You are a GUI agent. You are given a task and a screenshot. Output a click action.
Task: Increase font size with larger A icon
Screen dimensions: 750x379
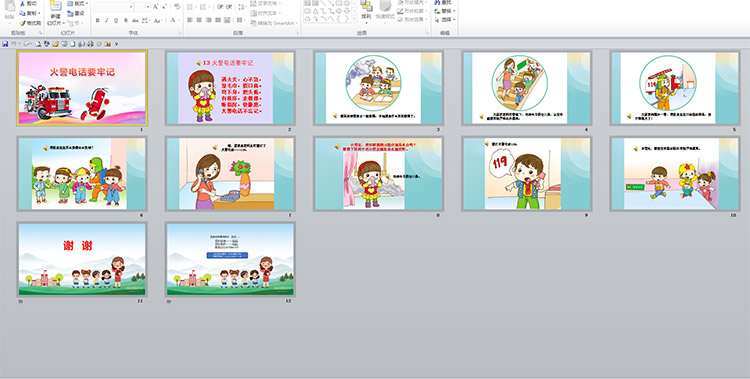(155, 7)
